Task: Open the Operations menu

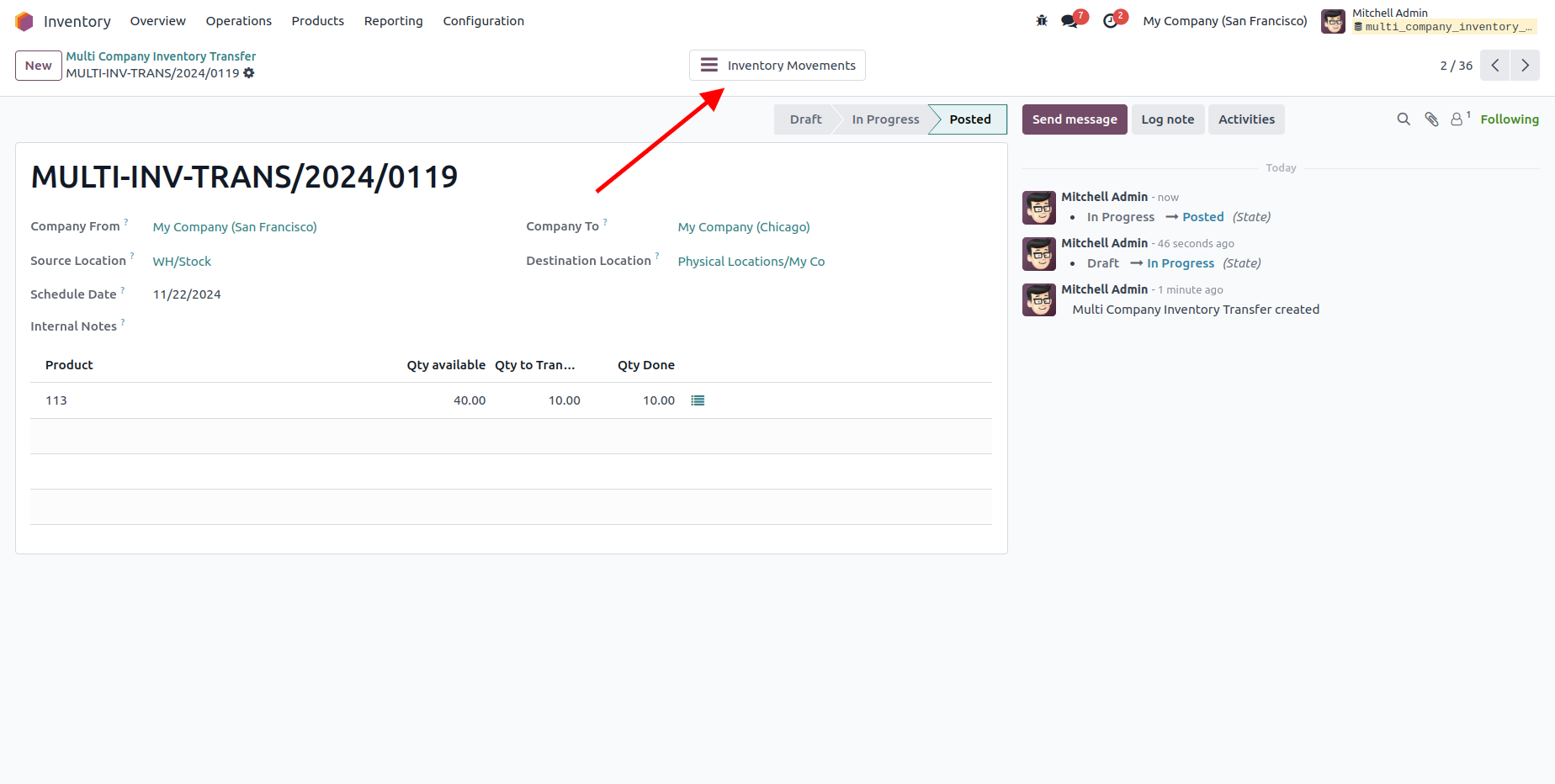Action: [x=238, y=21]
